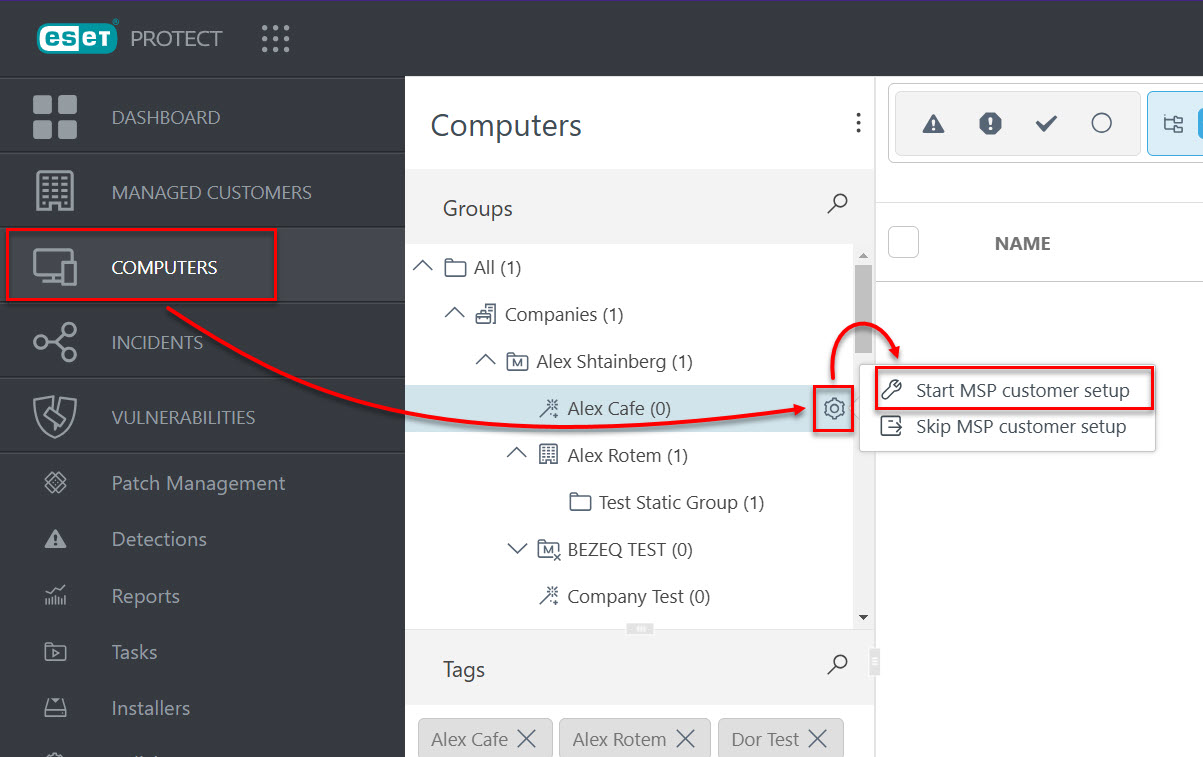Click the Groups tree scrollbar thumb
The height and width of the screenshot is (757, 1203).
pos(863,308)
